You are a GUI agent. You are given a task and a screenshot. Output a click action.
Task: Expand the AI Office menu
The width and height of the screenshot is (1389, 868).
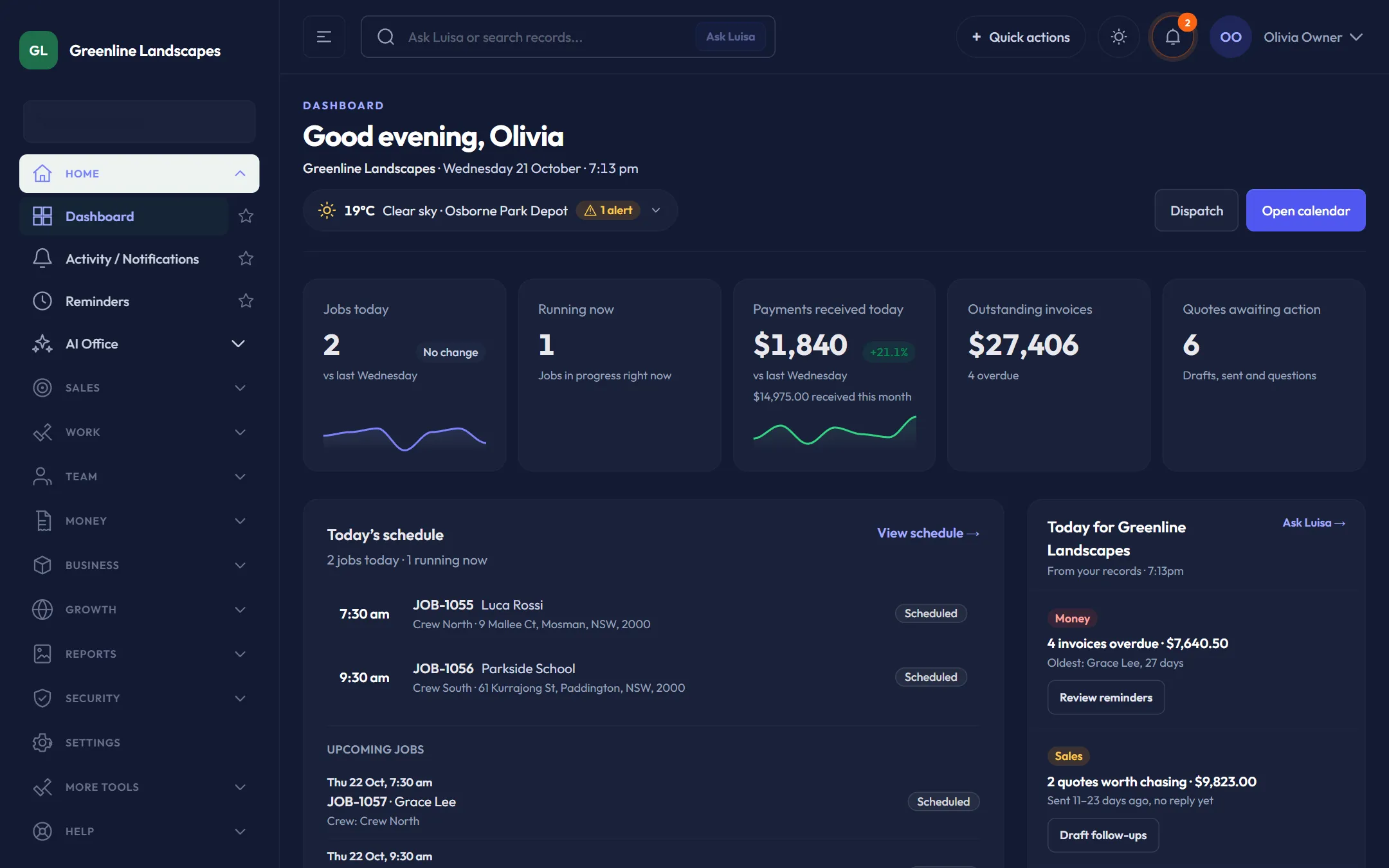point(140,343)
